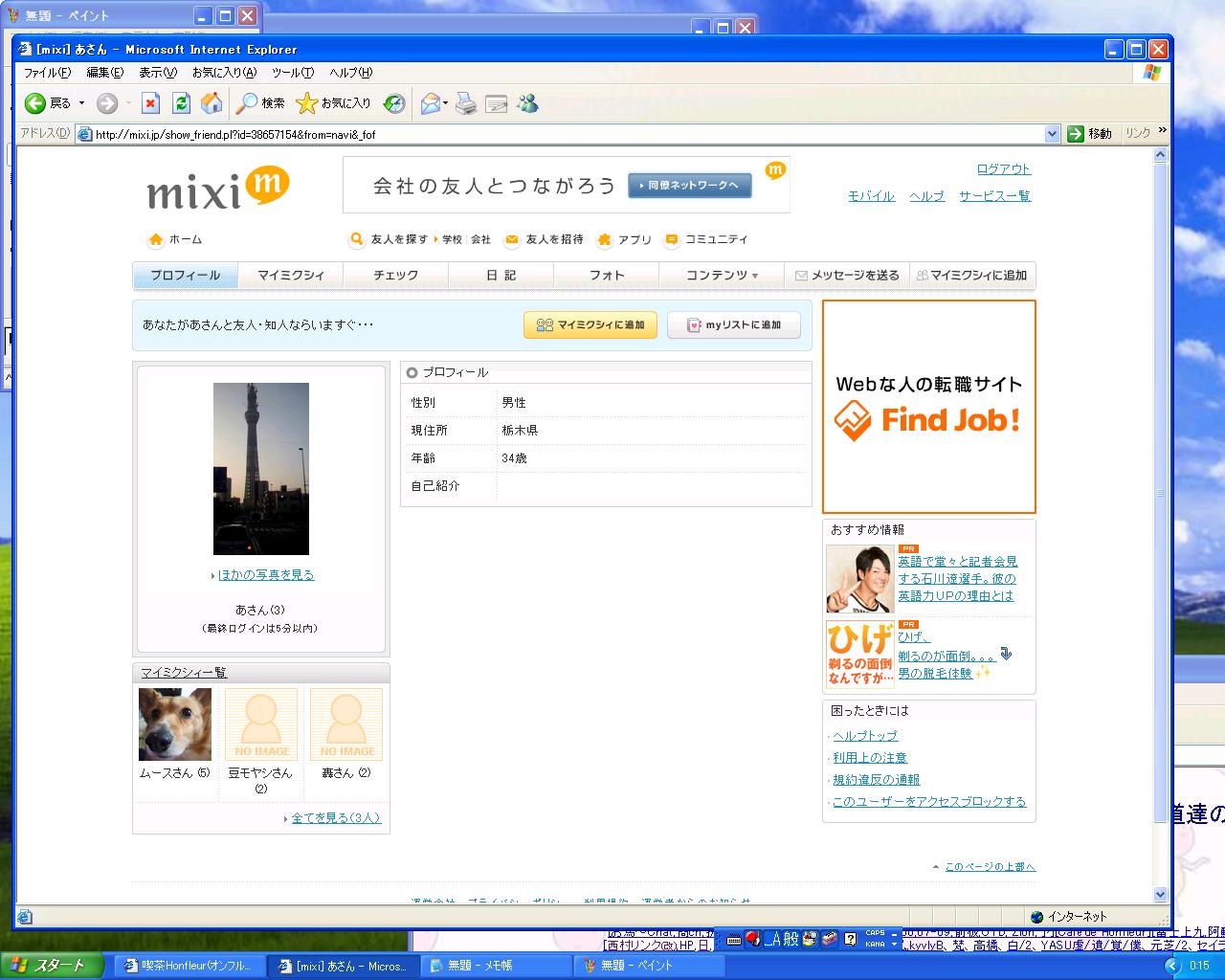Click 友人を招待 envelope link
This screenshot has width=1225, height=980.
(544, 239)
